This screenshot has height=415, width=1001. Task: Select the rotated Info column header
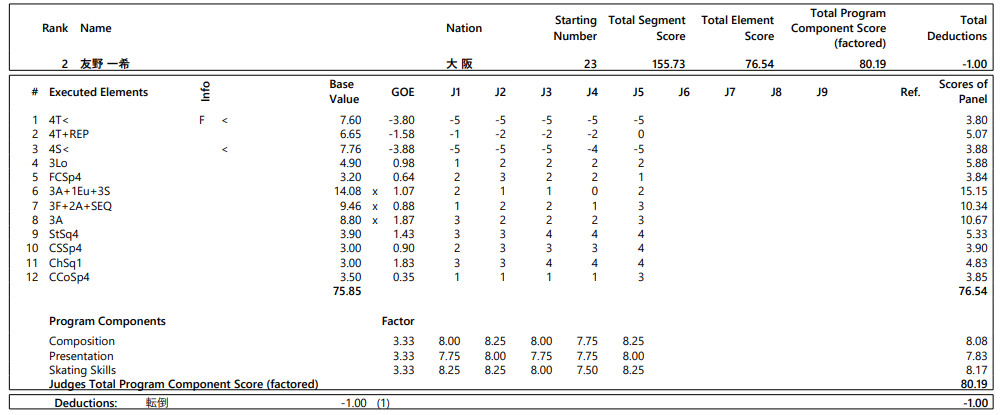(x=206, y=91)
